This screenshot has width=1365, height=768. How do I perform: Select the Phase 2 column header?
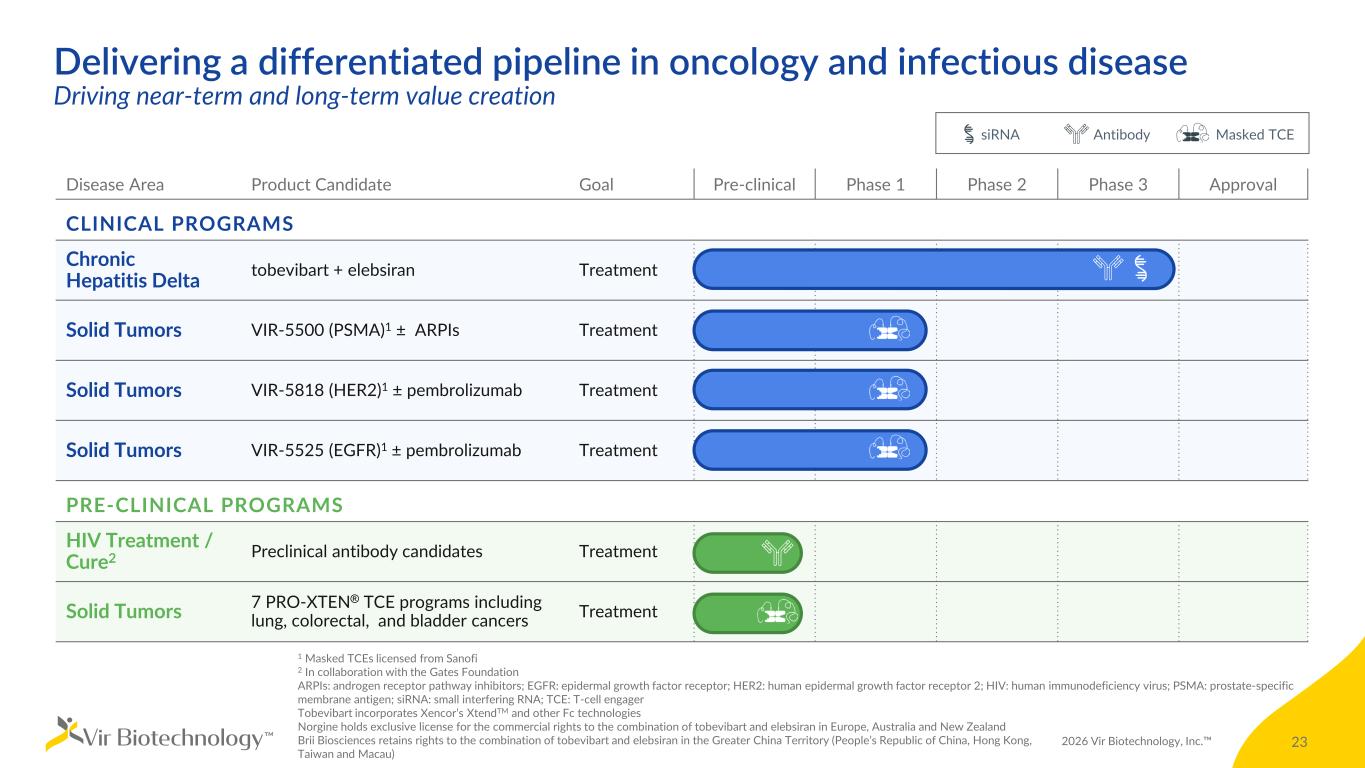point(996,185)
